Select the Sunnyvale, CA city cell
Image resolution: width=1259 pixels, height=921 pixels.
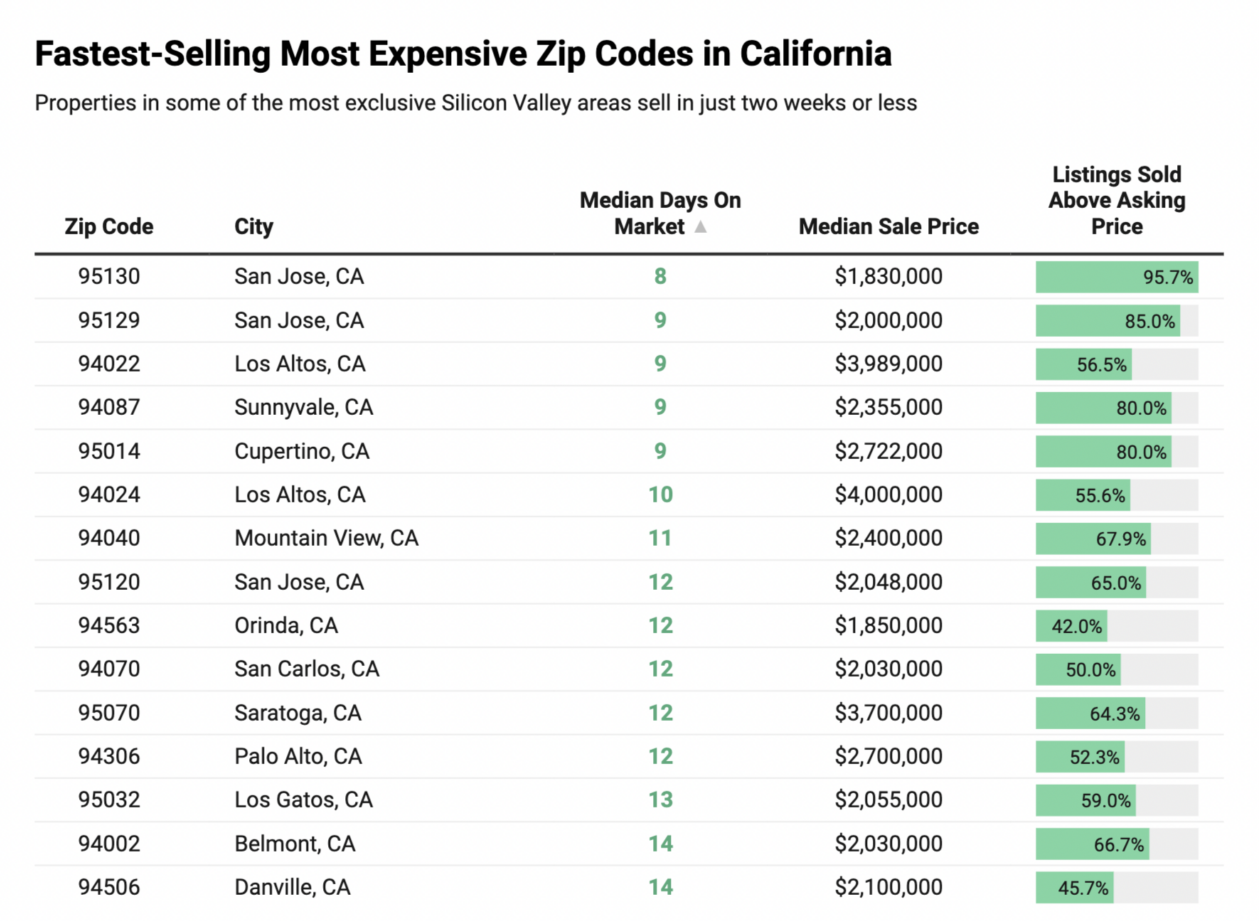coord(304,408)
